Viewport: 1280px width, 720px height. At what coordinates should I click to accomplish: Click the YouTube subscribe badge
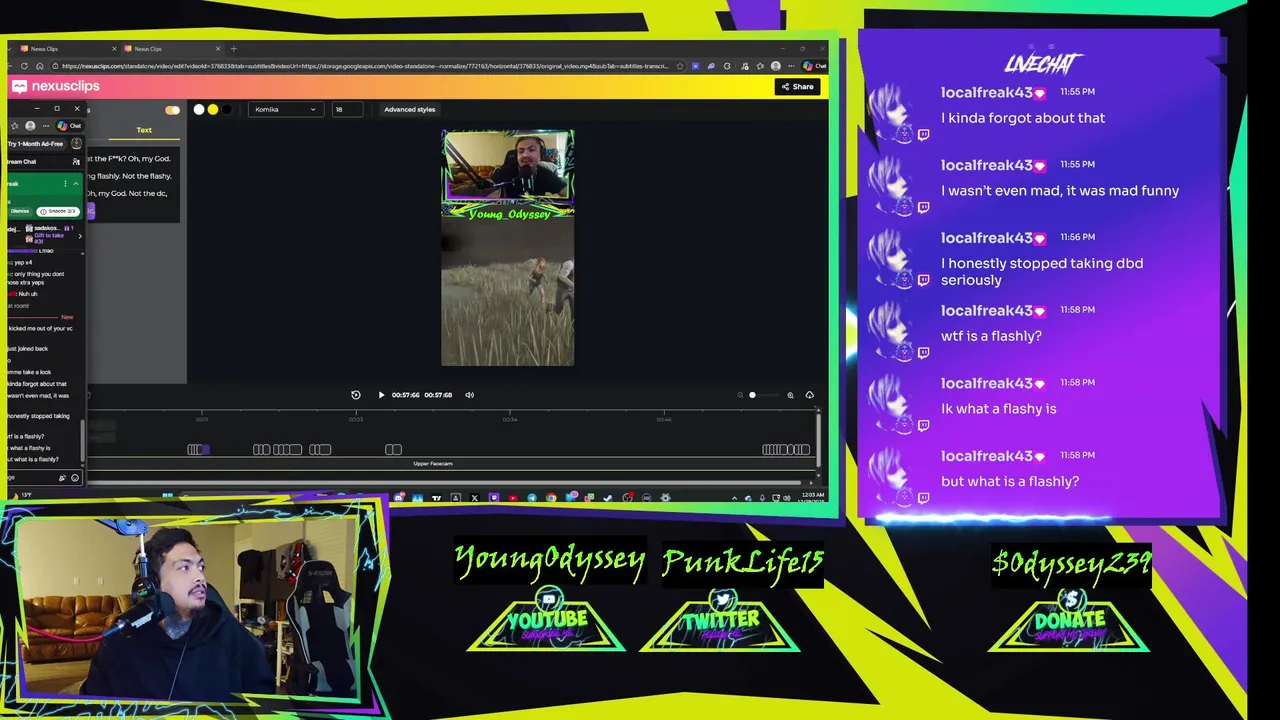[547, 620]
